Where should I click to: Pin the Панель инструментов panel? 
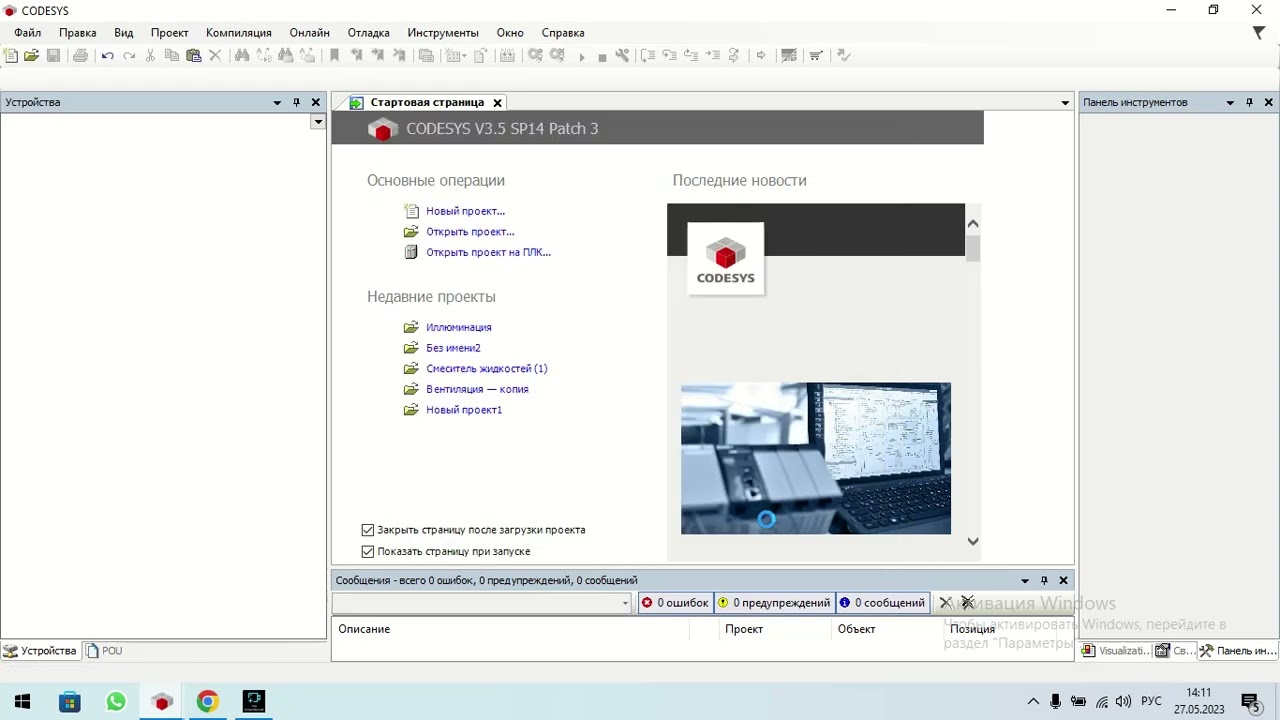(1249, 102)
